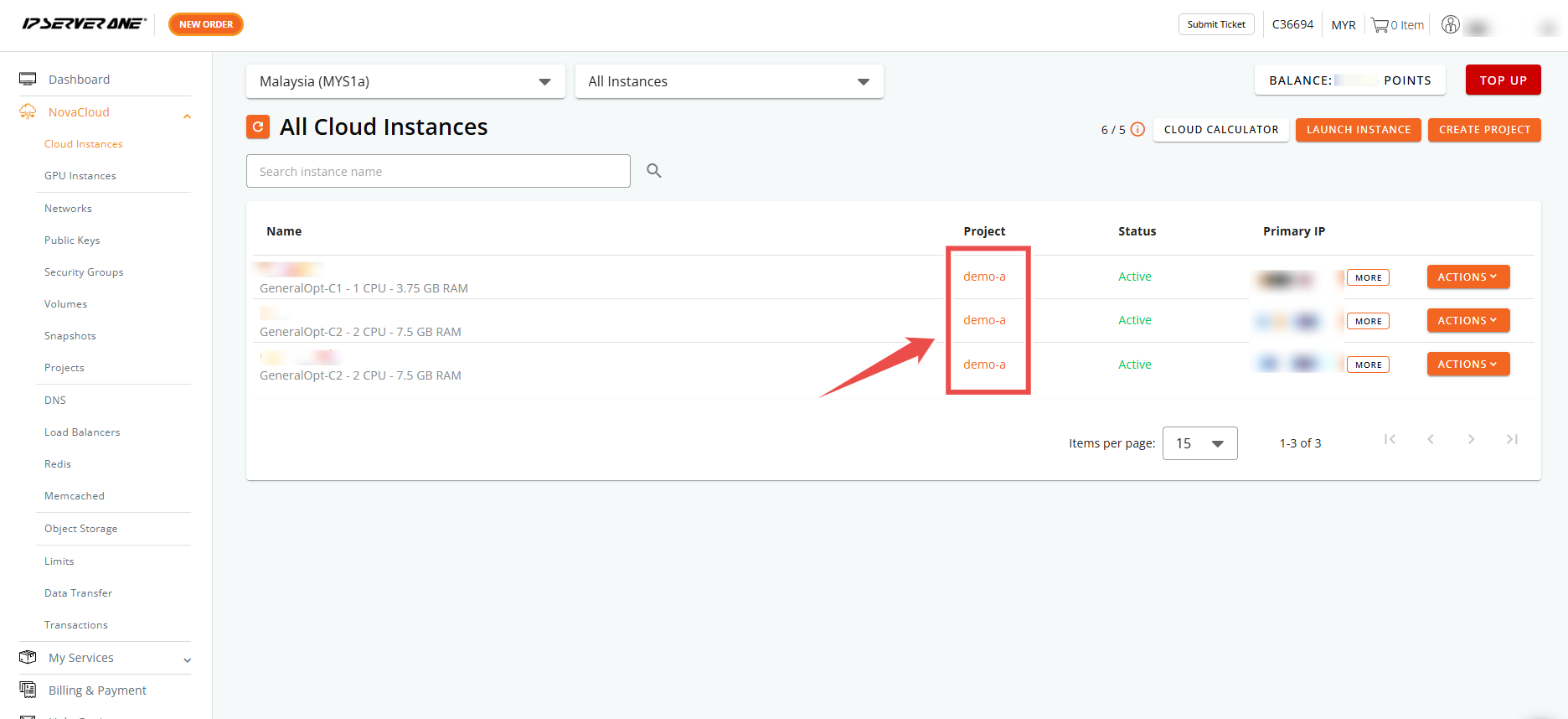
Task: Open Security Groups in sidebar
Action: click(84, 272)
